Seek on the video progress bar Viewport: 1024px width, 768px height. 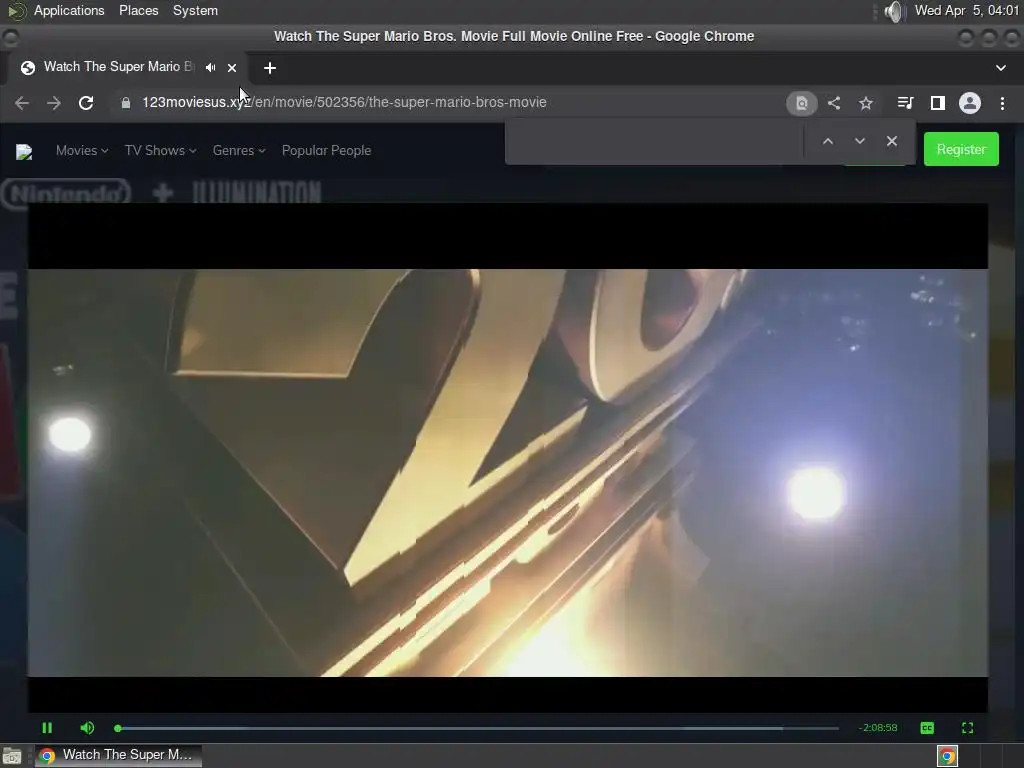coord(477,728)
